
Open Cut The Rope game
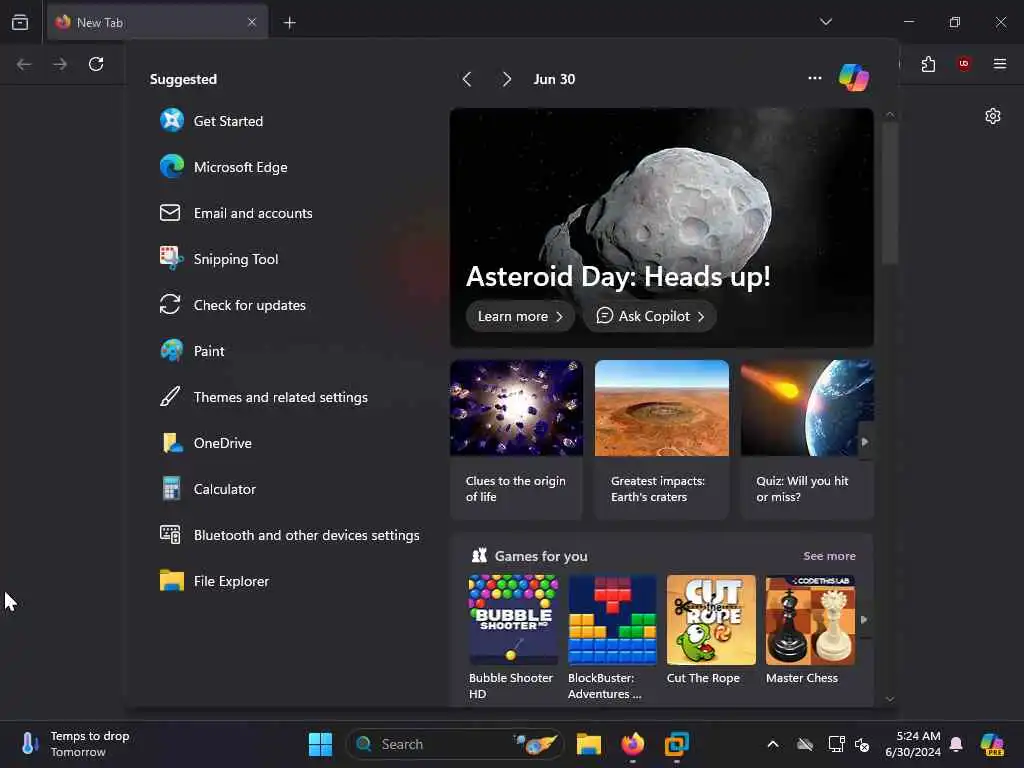(x=711, y=630)
